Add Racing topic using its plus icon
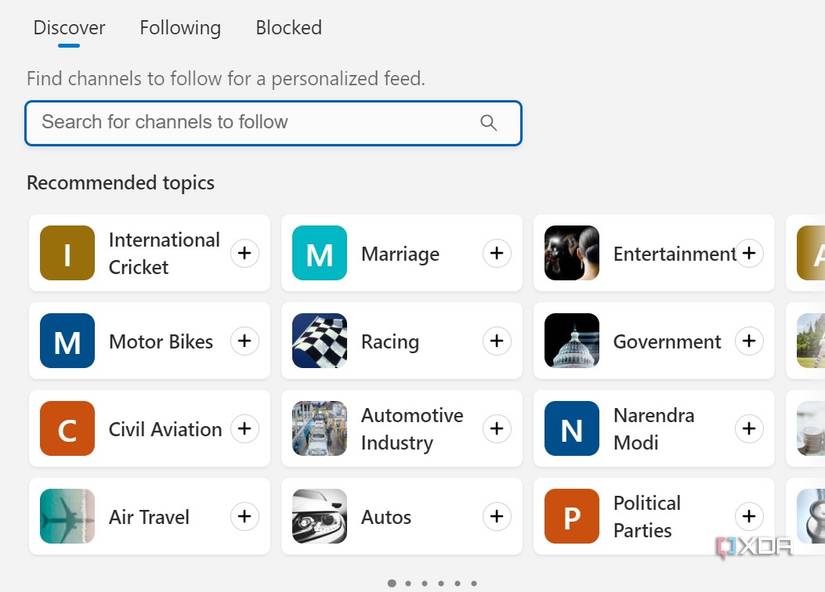The image size is (825, 592). point(497,341)
